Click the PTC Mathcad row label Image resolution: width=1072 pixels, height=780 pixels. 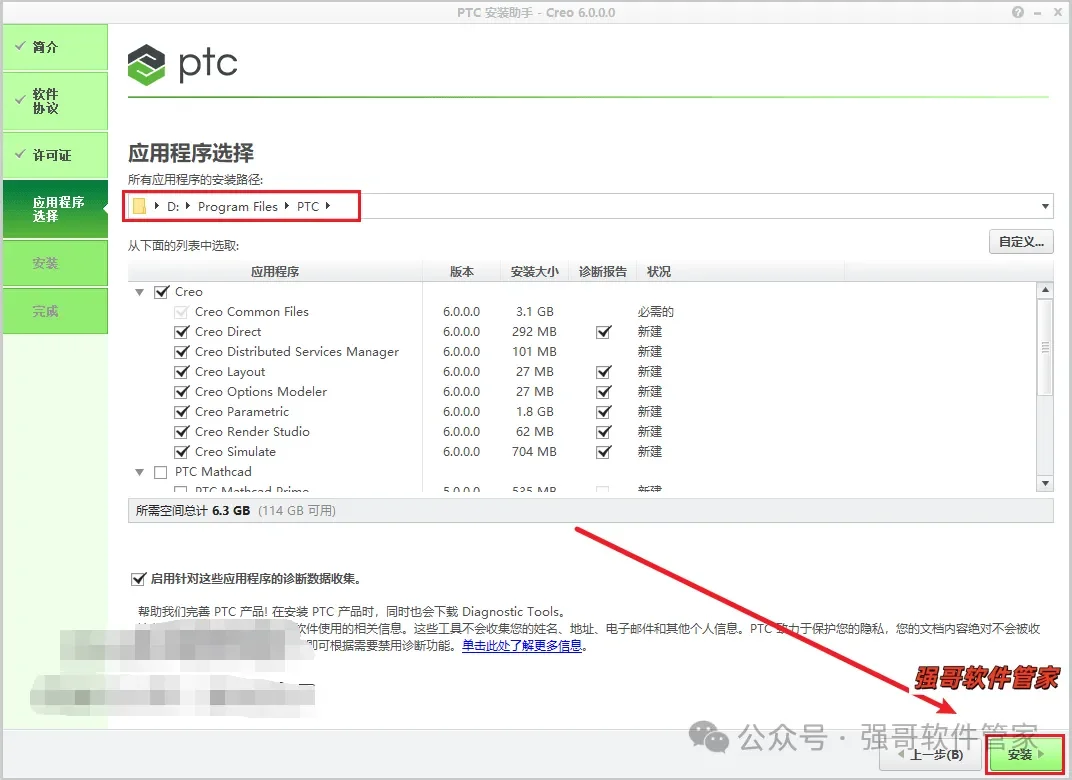(x=213, y=472)
